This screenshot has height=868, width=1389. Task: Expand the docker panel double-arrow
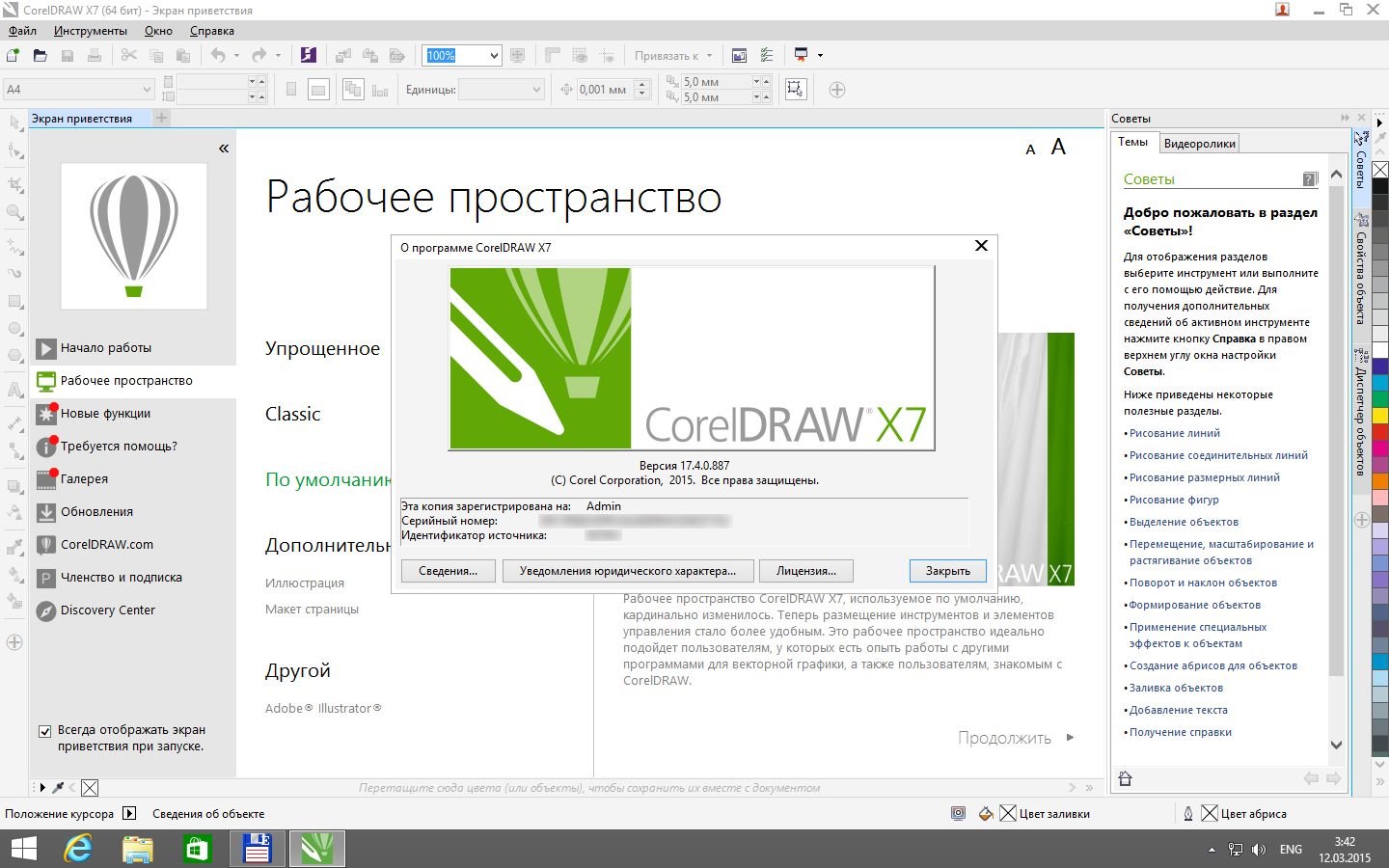tap(1345, 118)
